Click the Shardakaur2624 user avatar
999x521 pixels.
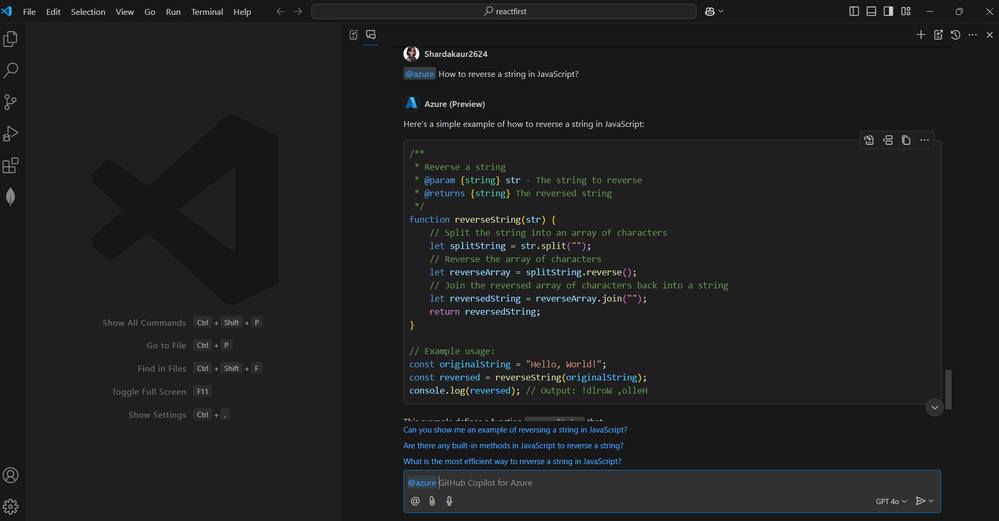click(x=411, y=54)
